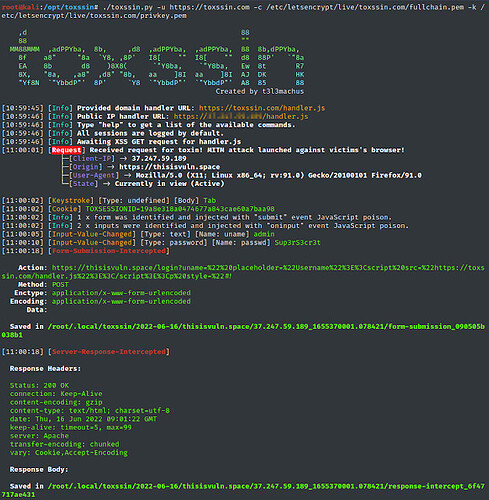Select the Enctype value application/x-www-form-urlencoded

tap(121, 293)
